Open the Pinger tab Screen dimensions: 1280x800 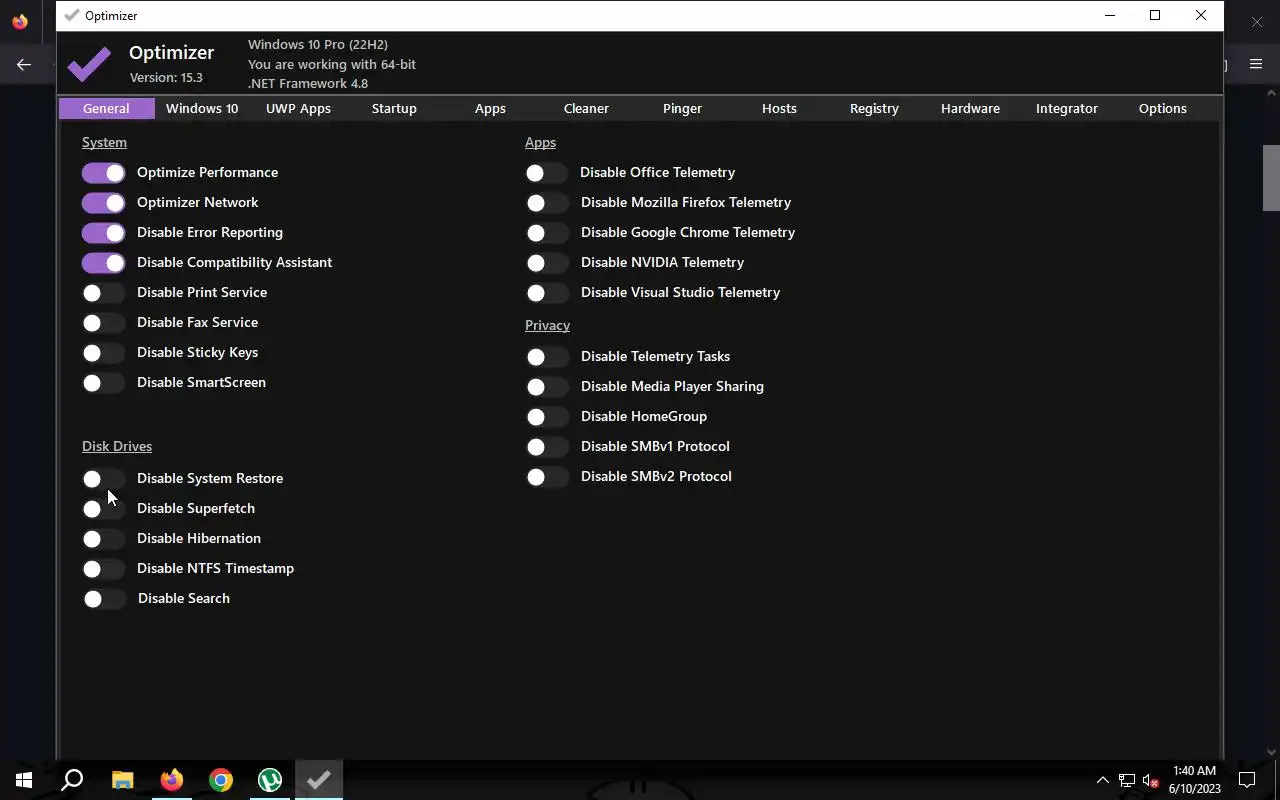coord(682,108)
